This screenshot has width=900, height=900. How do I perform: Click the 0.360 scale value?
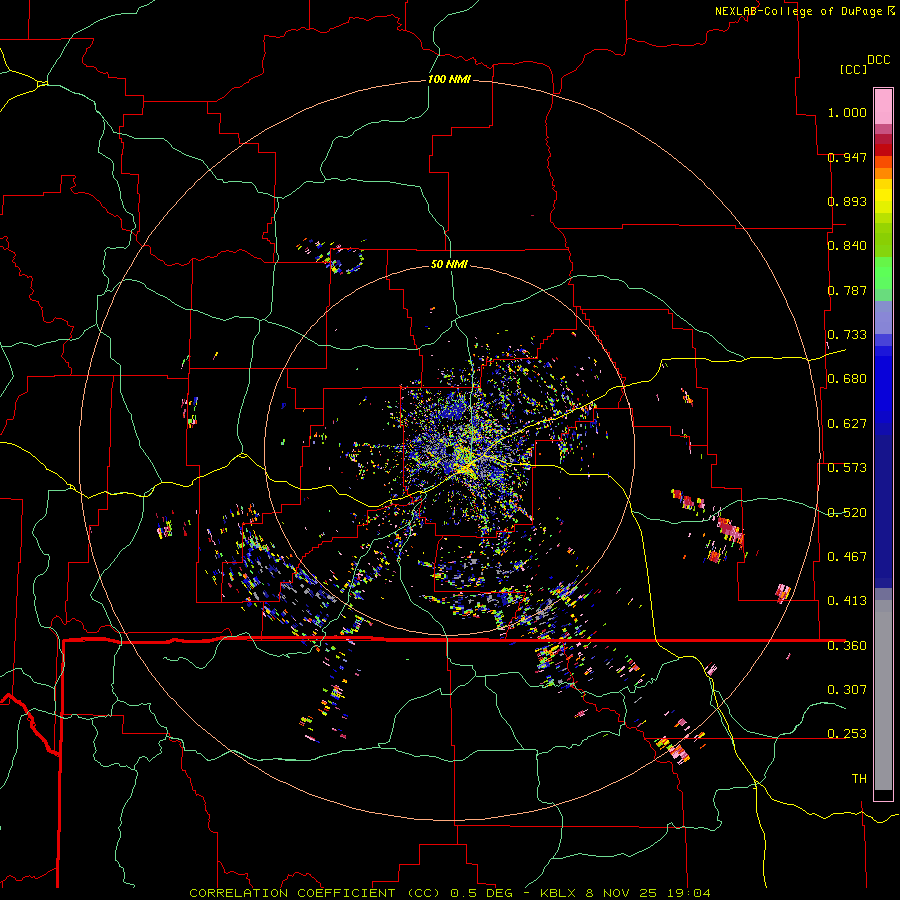[847, 646]
